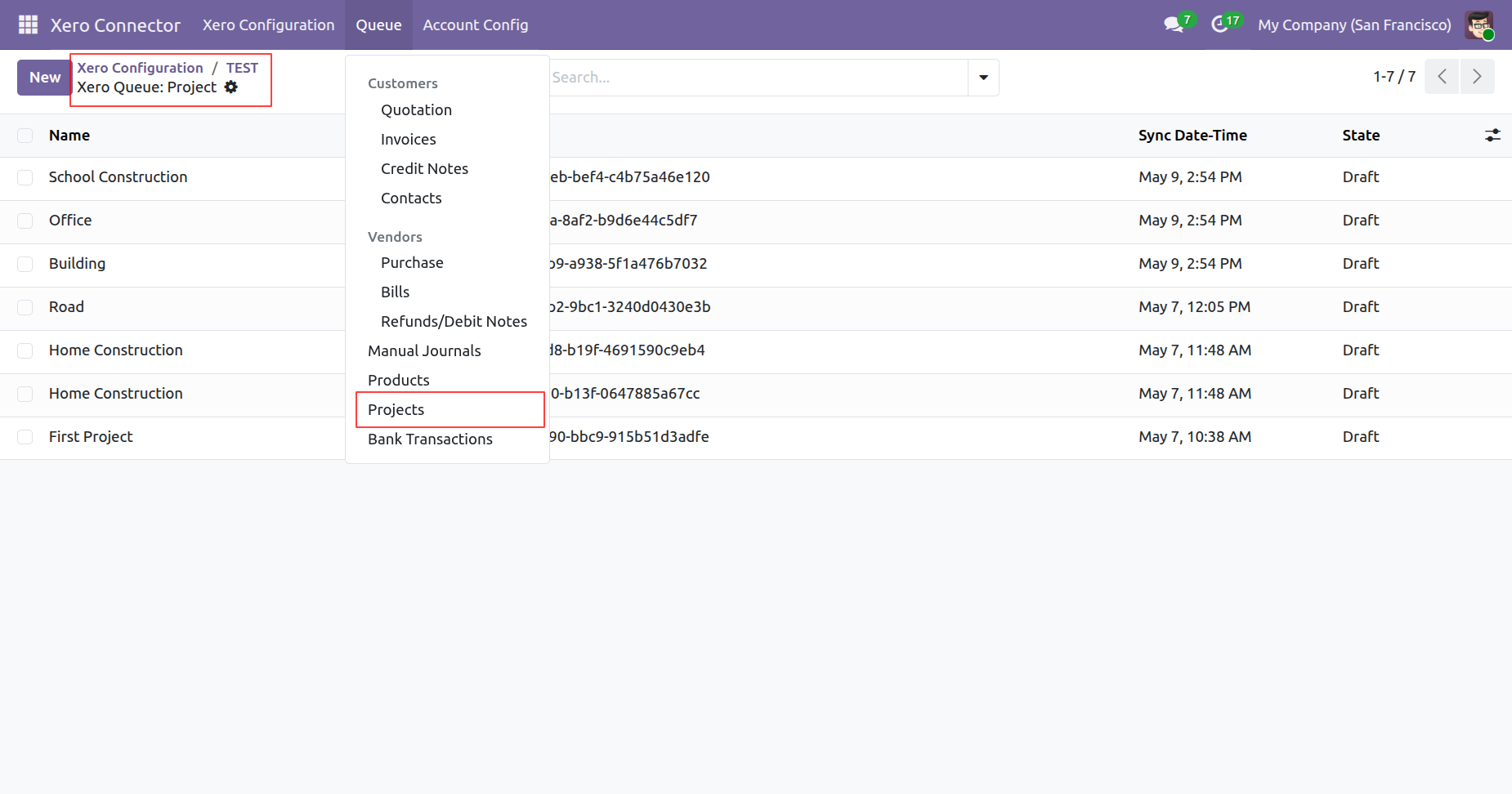Open the First Project record row

[x=756, y=437]
